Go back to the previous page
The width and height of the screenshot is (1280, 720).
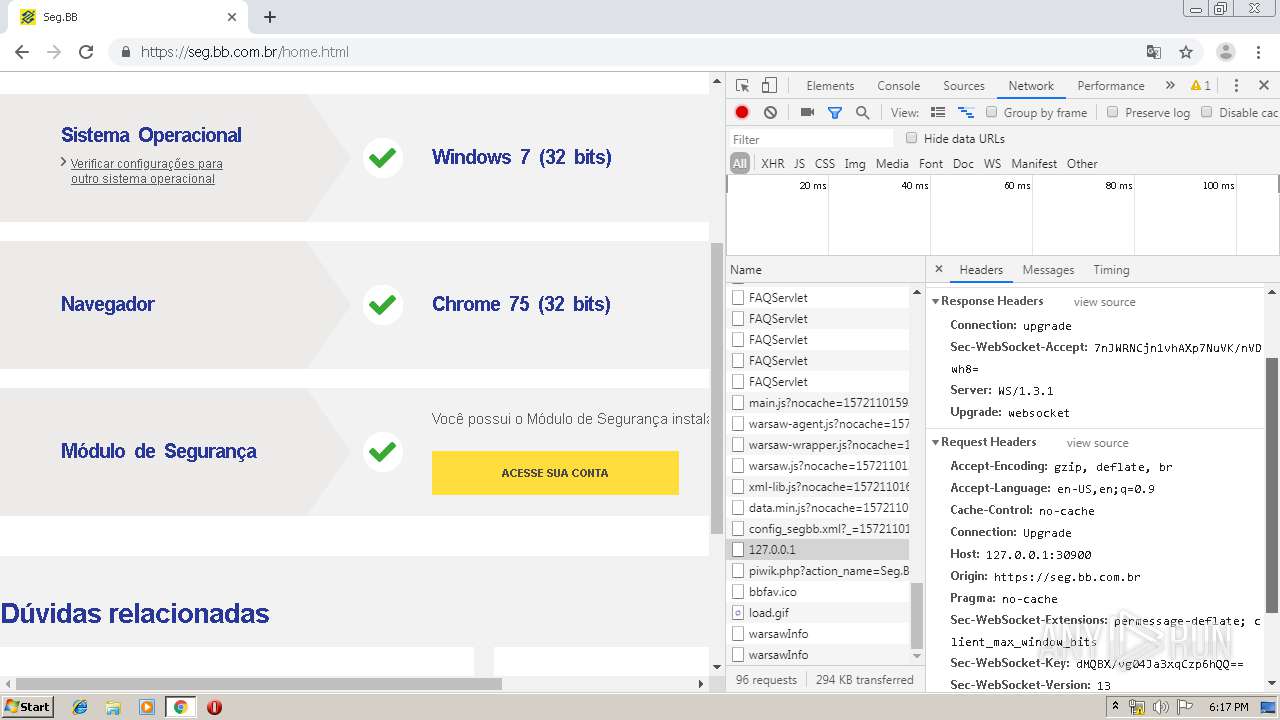pyautogui.click(x=22, y=52)
